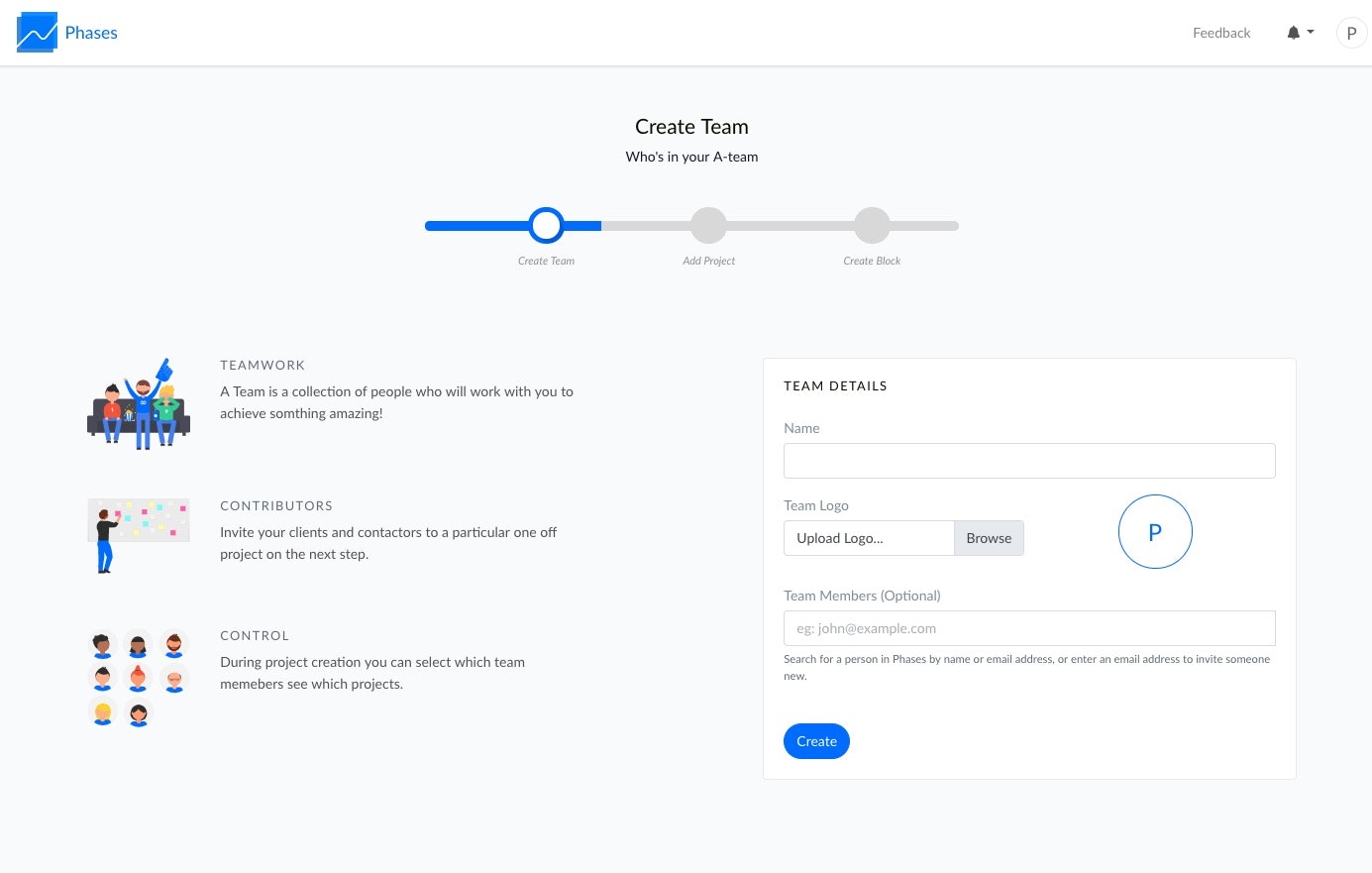Focus the team Name input field
This screenshot has width=1372, height=873.
point(1029,461)
